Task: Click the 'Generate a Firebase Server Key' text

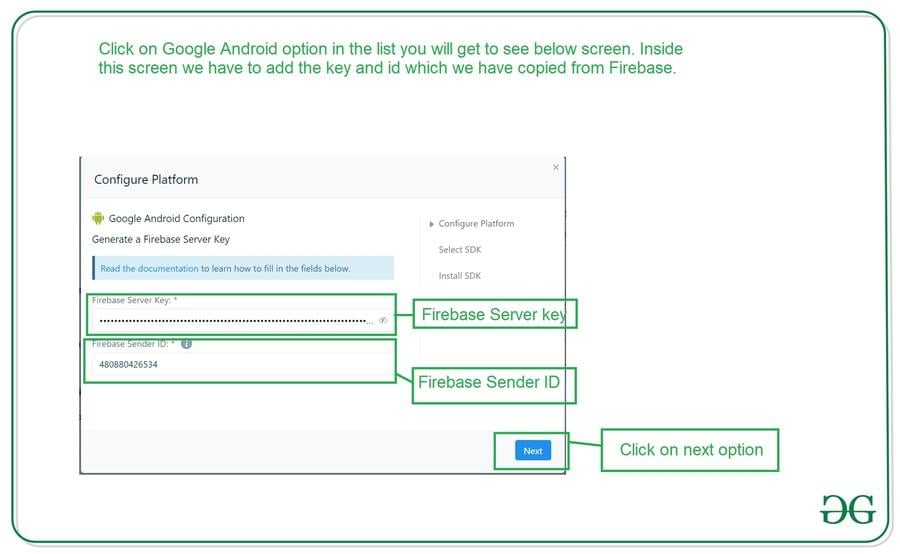Action: (x=161, y=239)
